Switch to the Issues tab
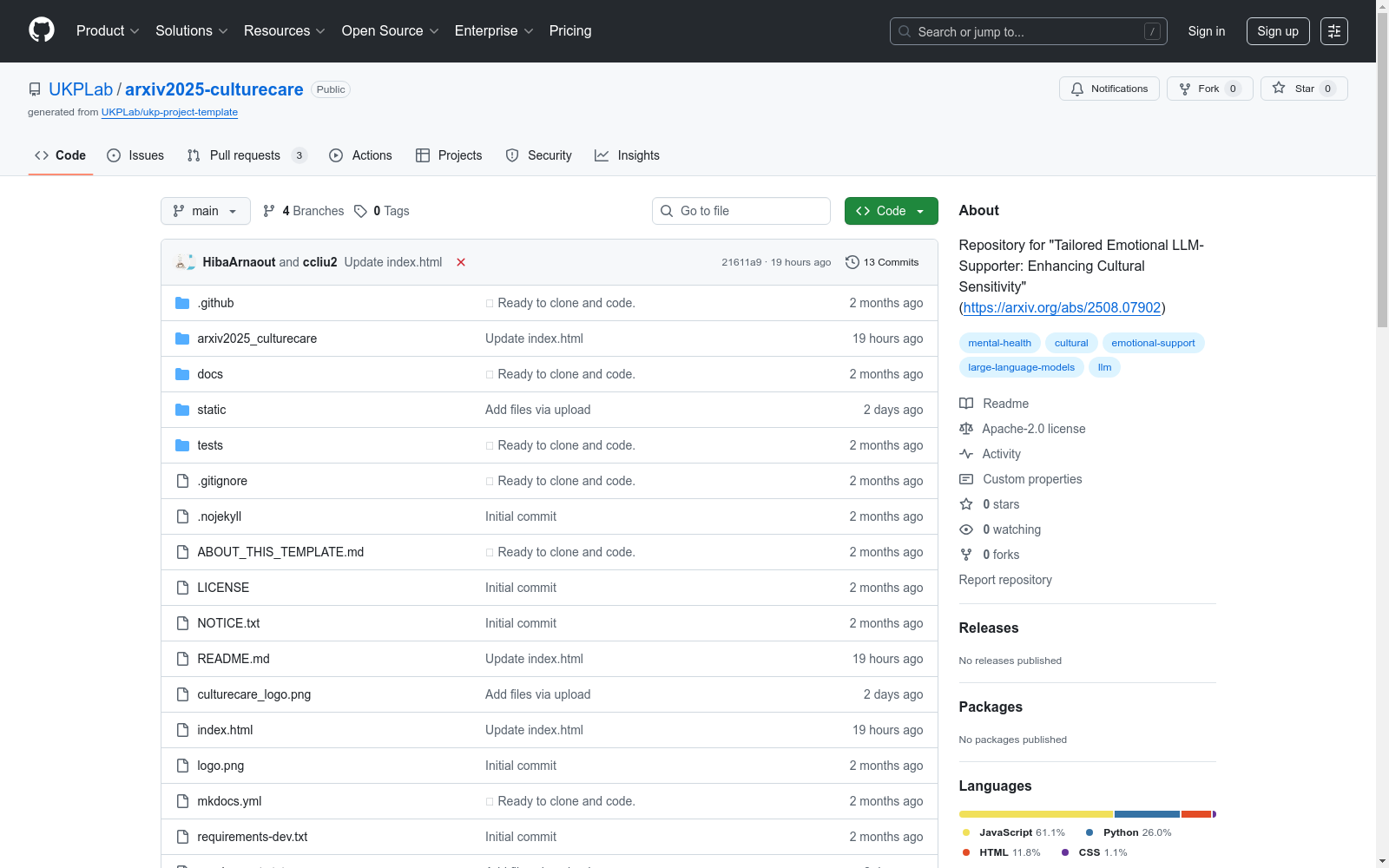1389x868 pixels. click(x=135, y=155)
